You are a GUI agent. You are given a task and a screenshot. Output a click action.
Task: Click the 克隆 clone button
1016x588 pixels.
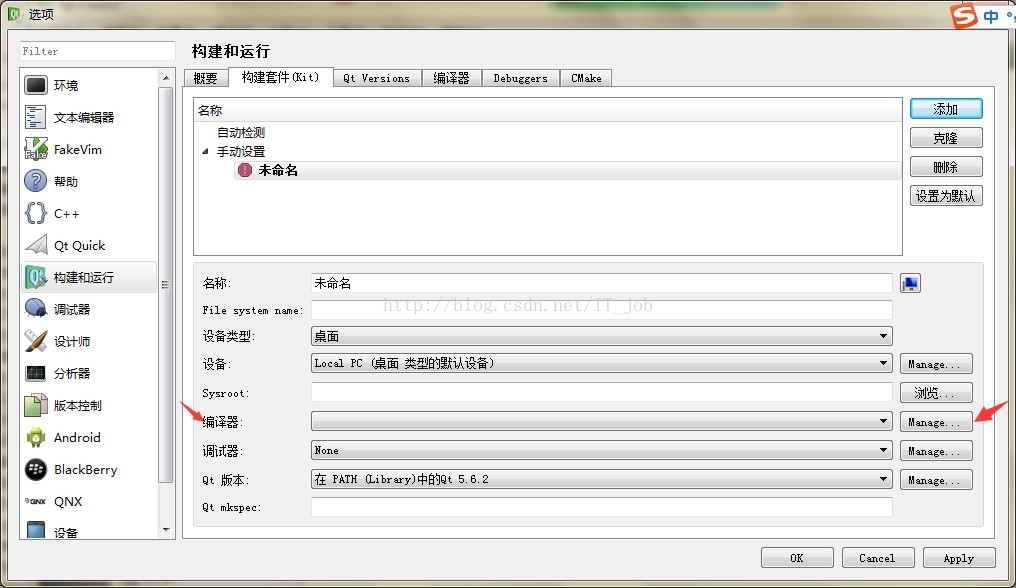click(x=946, y=138)
